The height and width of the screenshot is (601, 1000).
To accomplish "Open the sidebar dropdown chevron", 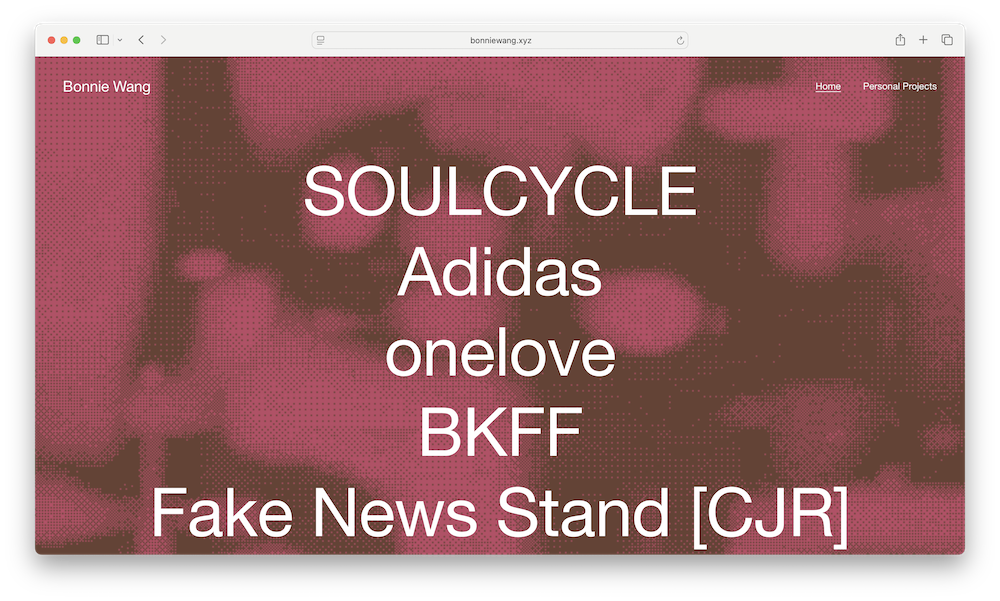I will pos(120,40).
